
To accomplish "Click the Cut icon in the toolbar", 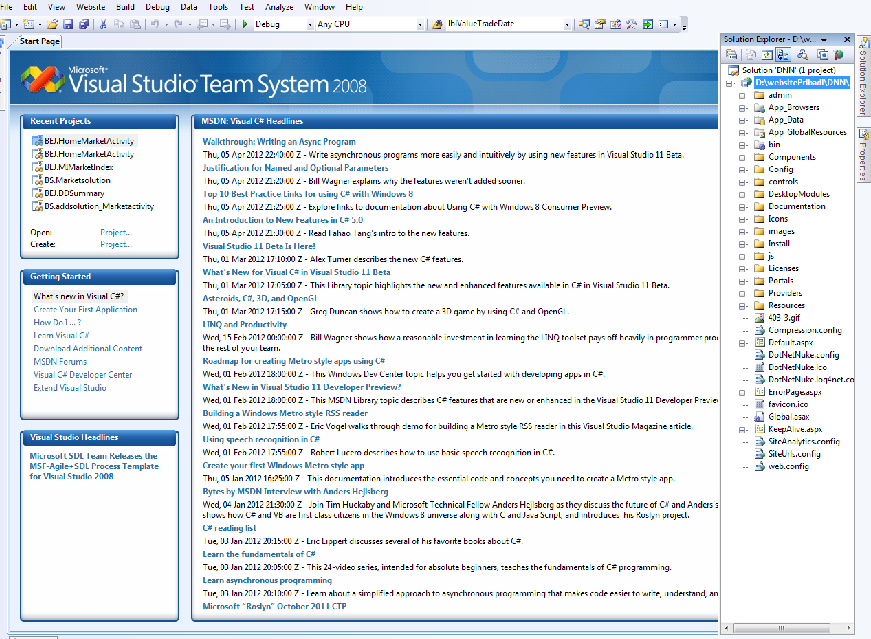I will [103, 22].
